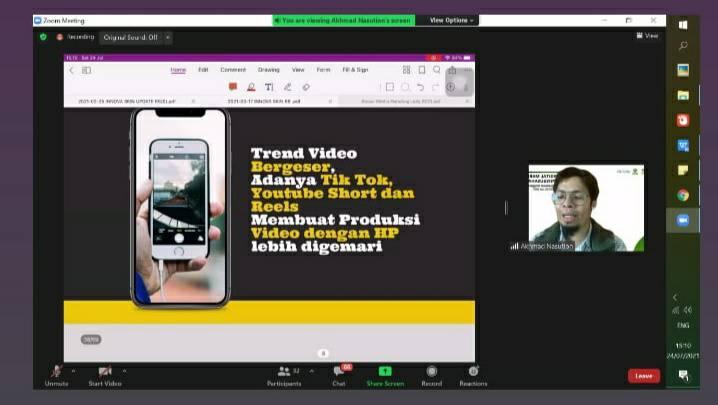Click the View button at top right
This screenshot has width=718, height=405.
(x=647, y=36)
